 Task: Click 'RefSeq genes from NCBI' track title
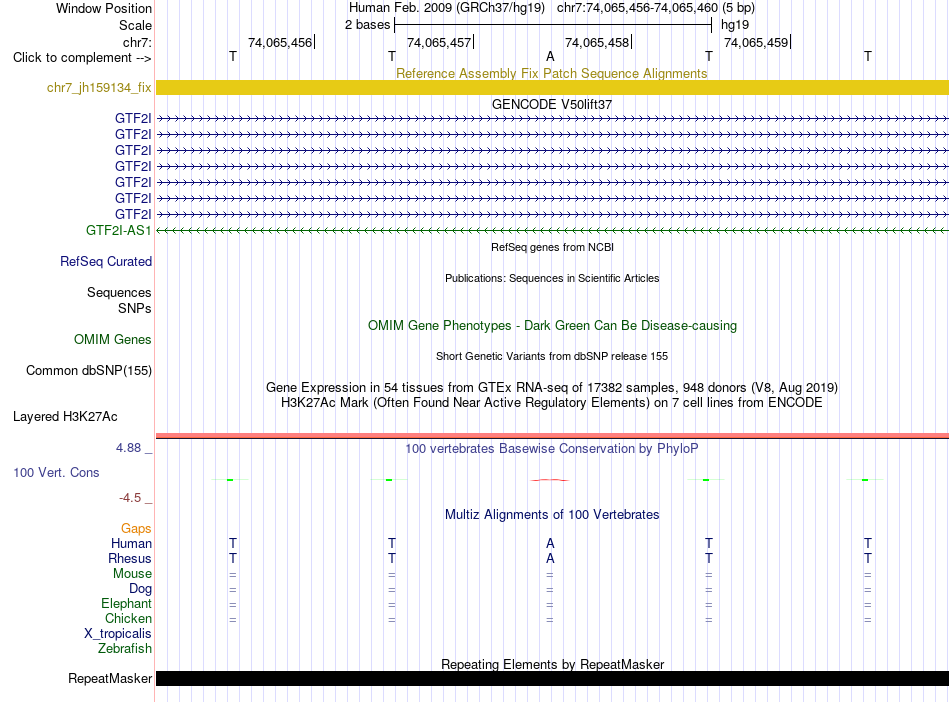click(552, 247)
